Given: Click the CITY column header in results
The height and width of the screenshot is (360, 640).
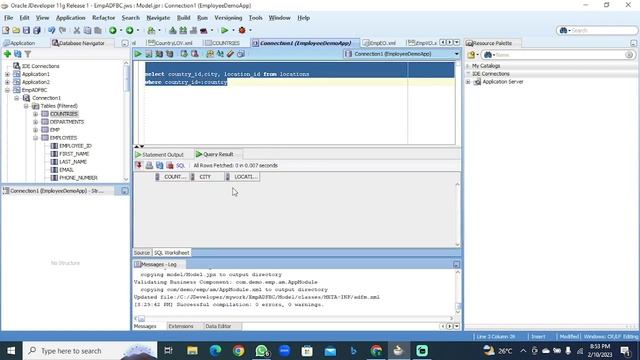Looking at the screenshot, I should [207, 177].
